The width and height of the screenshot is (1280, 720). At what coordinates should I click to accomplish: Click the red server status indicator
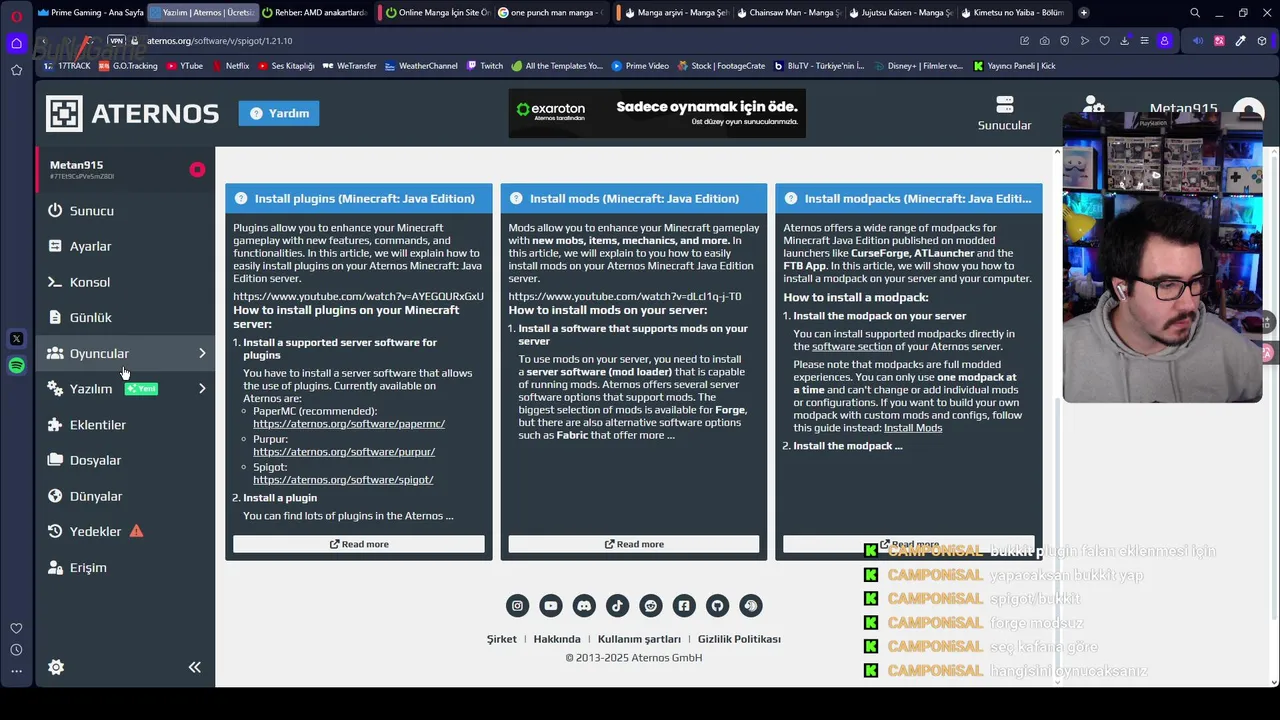(x=197, y=170)
